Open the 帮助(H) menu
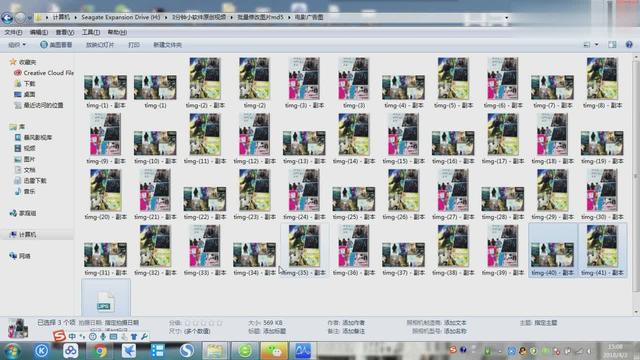The height and width of the screenshot is (360, 640). [117, 32]
